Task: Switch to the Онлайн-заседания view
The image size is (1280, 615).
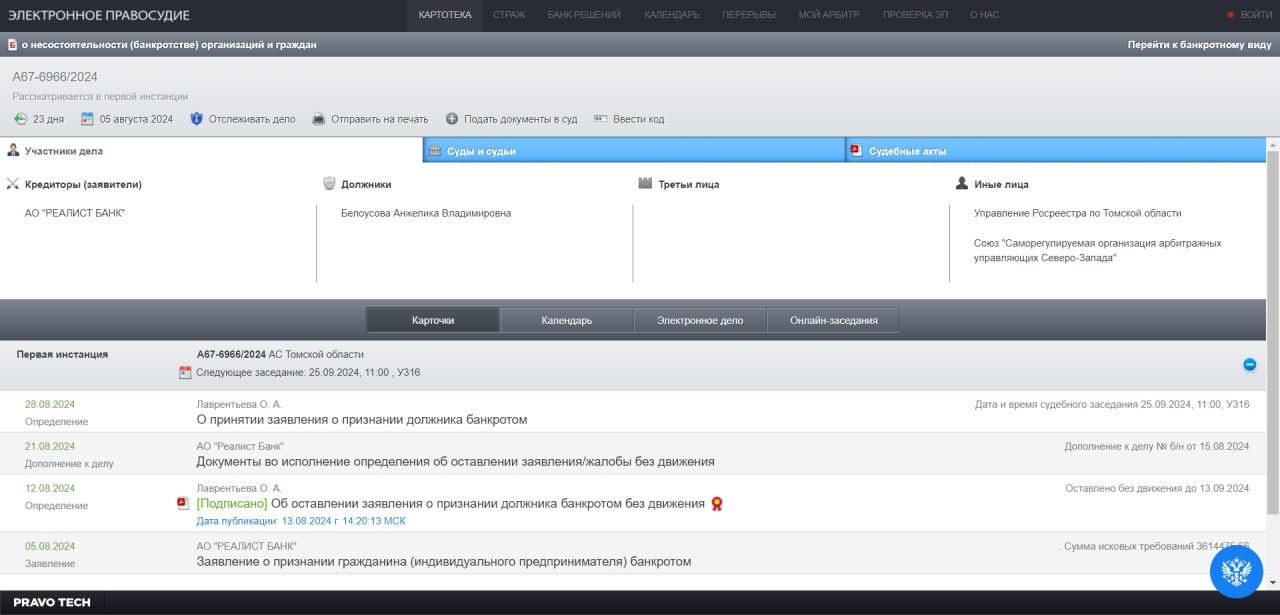Action: pos(833,320)
